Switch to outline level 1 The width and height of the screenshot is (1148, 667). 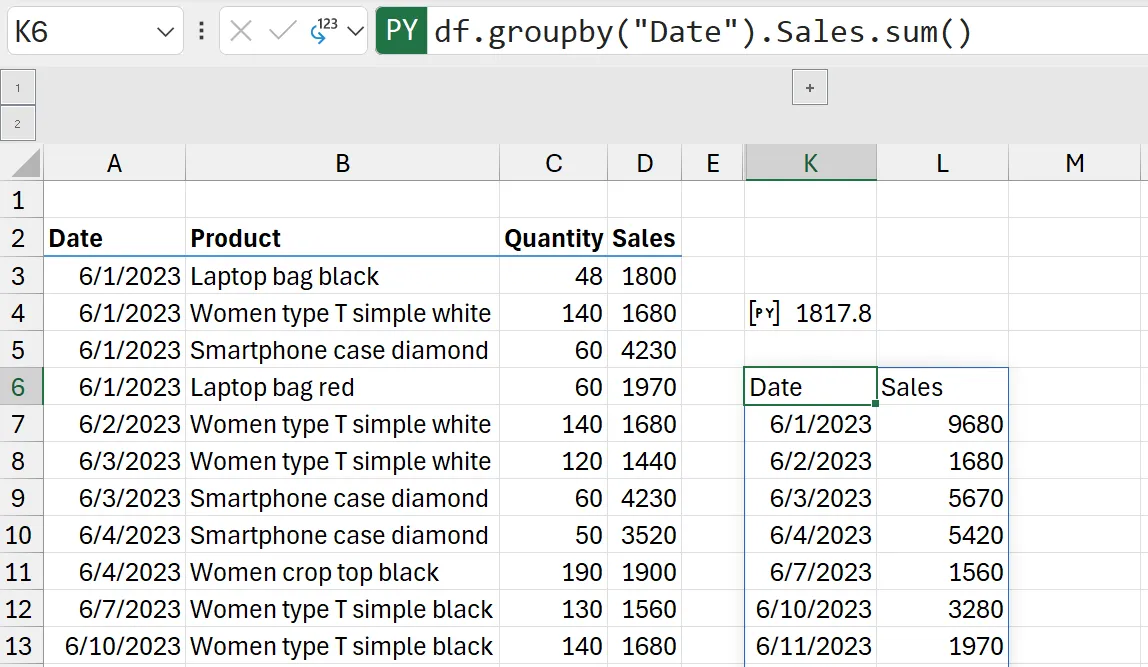(18, 88)
